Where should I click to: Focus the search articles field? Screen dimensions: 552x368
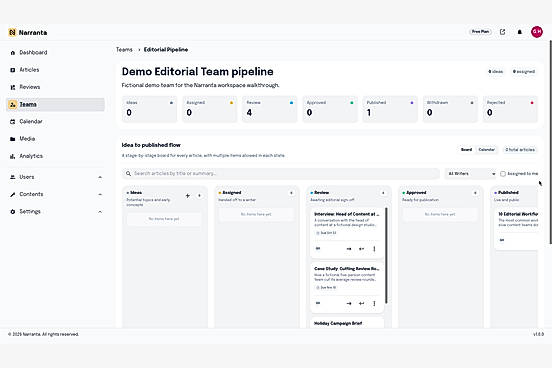pos(281,174)
